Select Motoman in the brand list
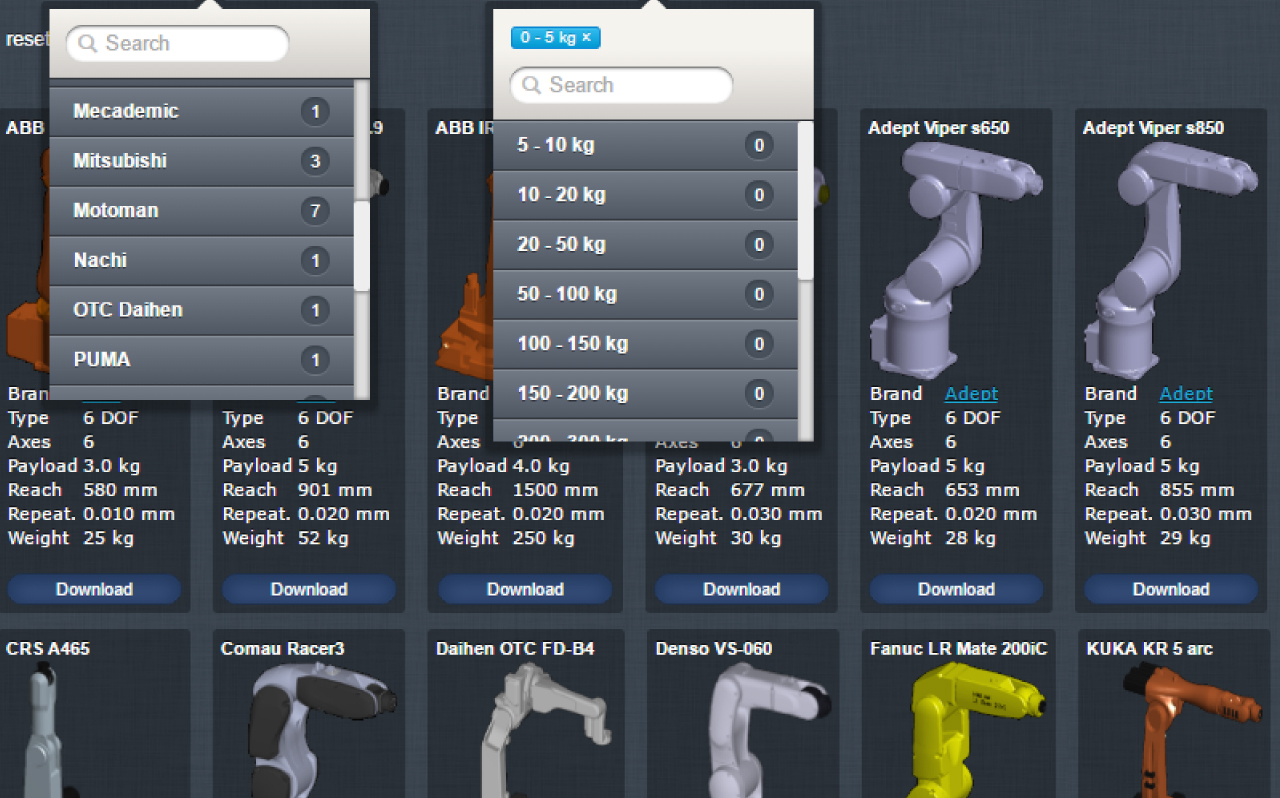The image size is (1280, 798). point(202,211)
